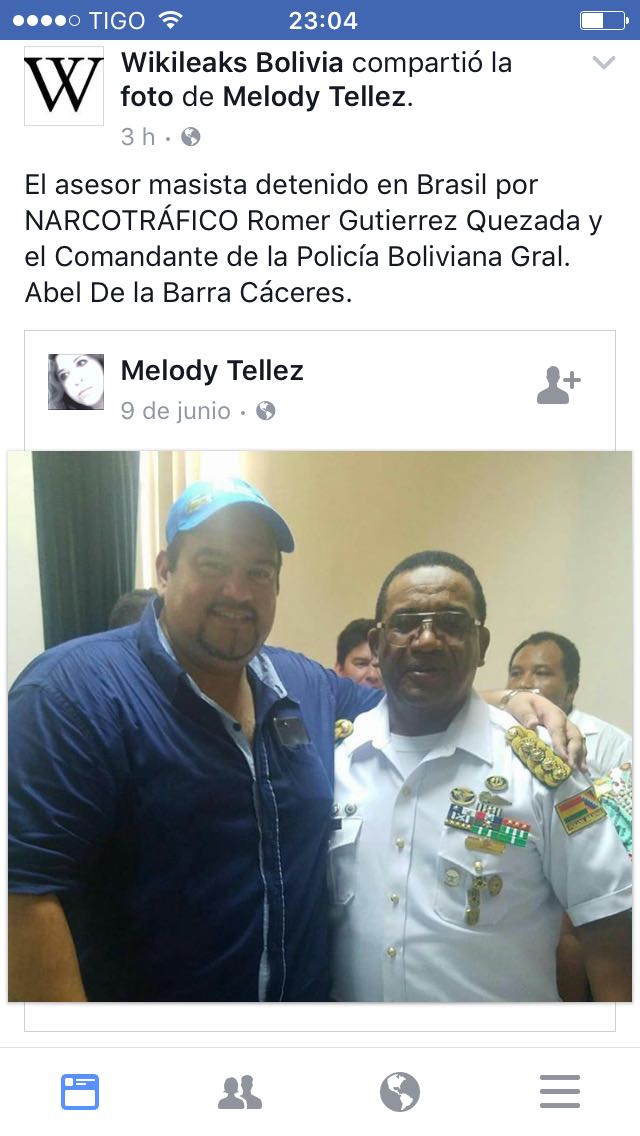Open the shared photo of two men
The image size is (640, 1136).
click(320, 726)
